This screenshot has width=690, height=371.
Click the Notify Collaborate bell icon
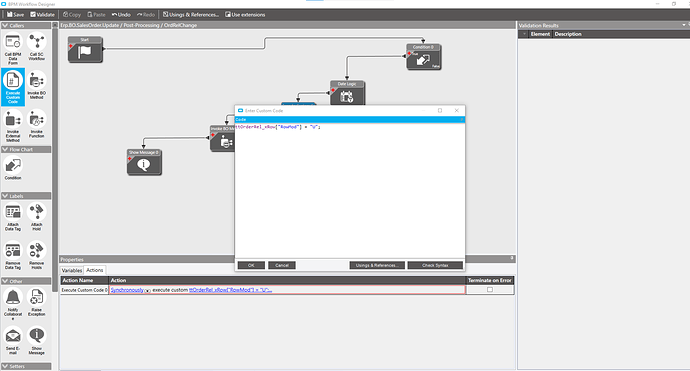pyautogui.click(x=13, y=298)
